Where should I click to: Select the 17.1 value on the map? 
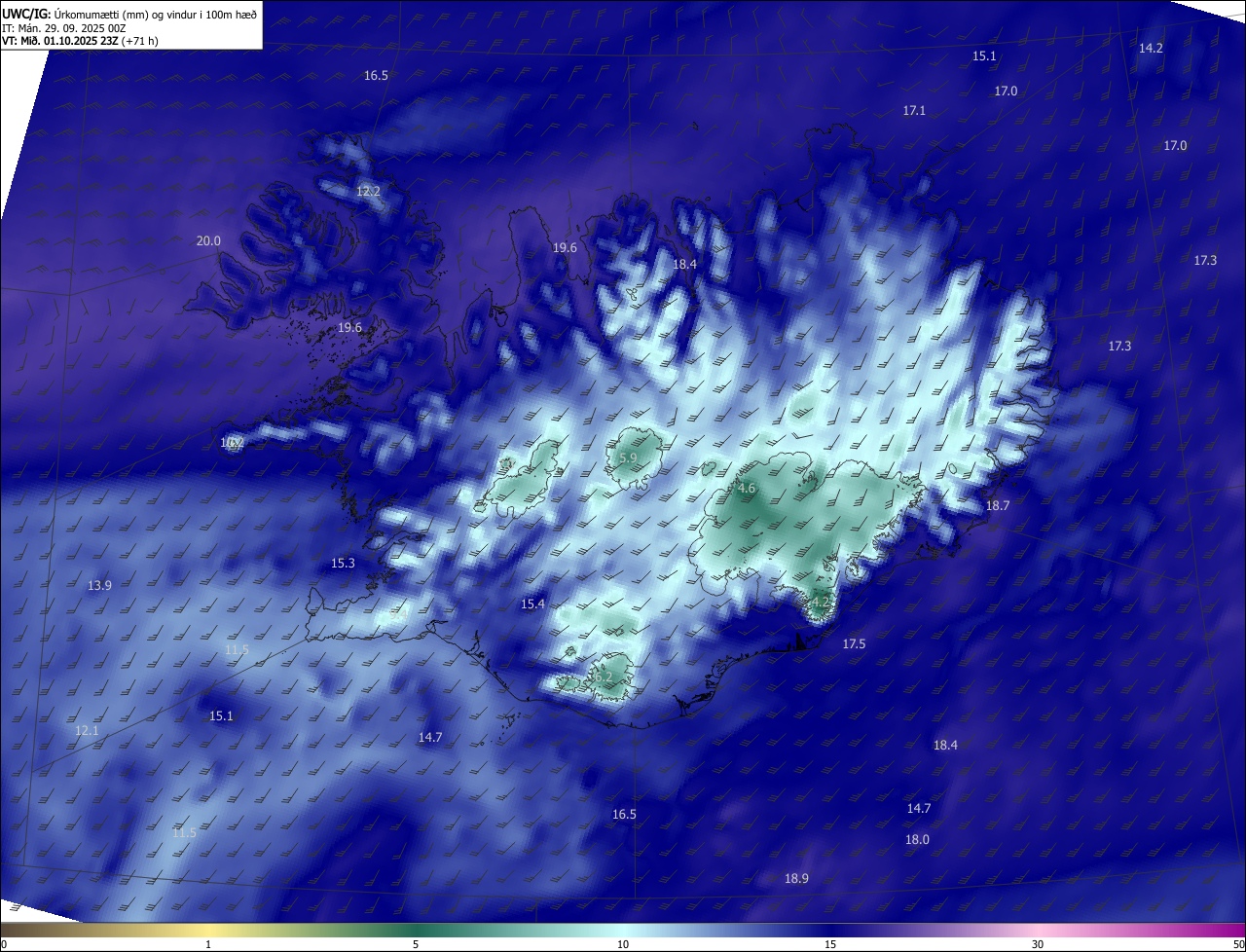click(913, 111)
